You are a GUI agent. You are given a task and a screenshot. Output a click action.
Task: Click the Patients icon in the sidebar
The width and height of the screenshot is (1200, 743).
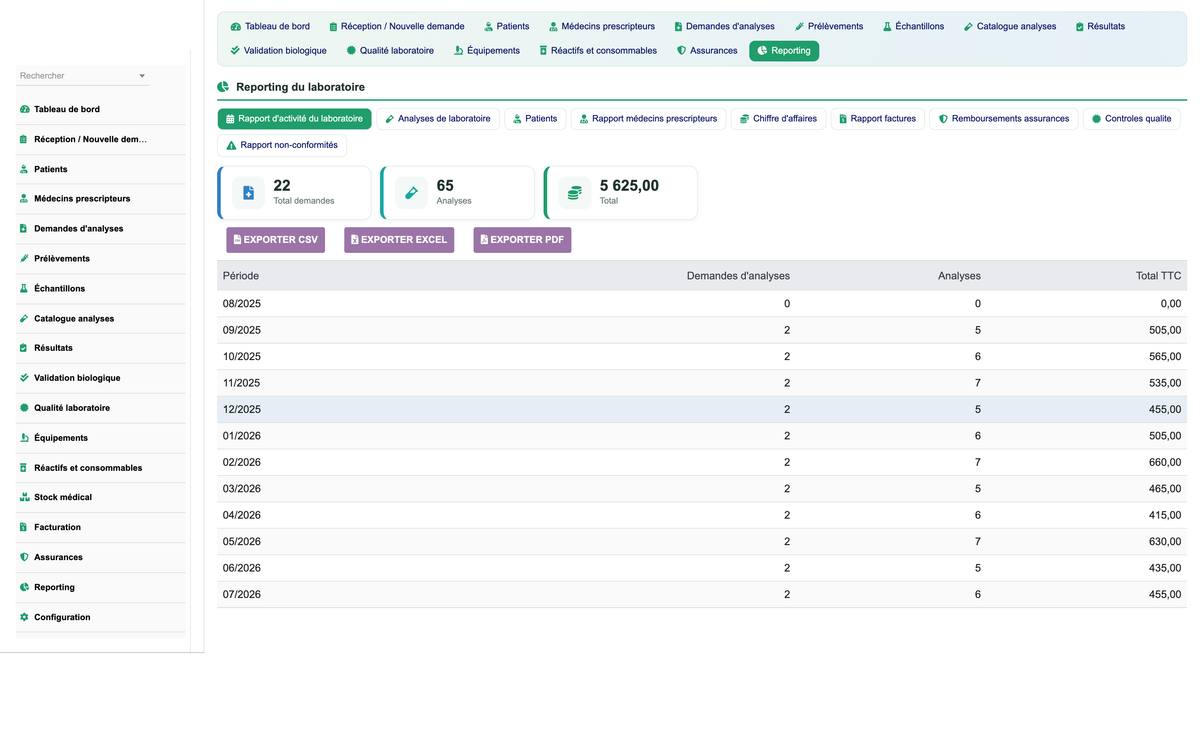tap(24, 169)
